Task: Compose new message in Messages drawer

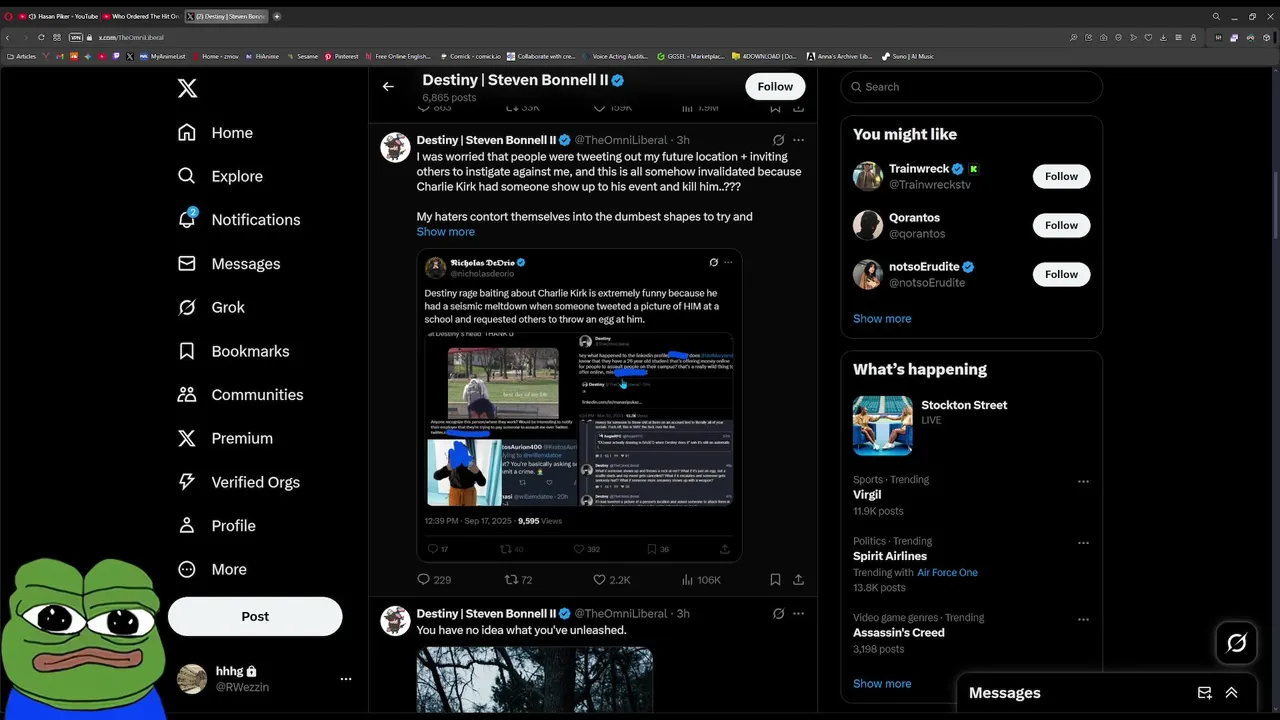Action: click(1205, 693)
